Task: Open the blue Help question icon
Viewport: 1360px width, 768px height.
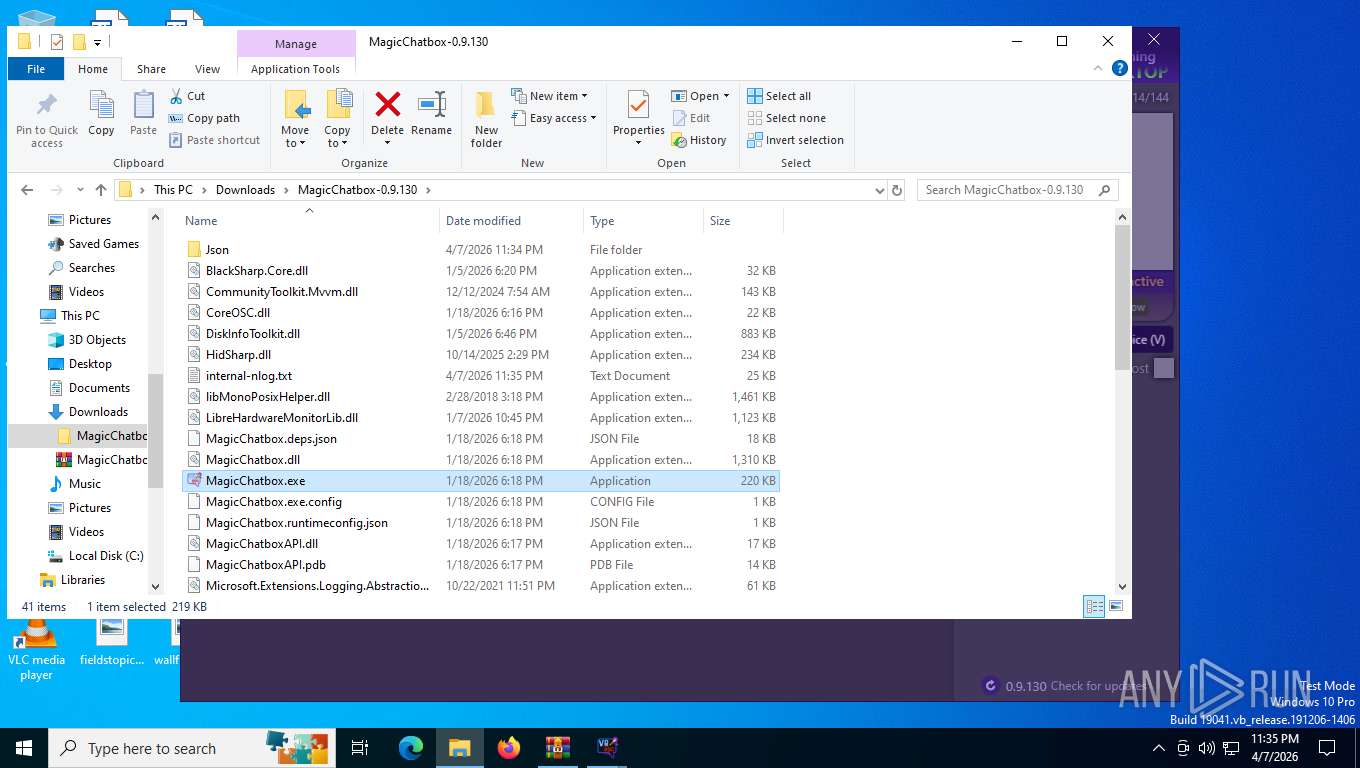Action: coord(1120,69)
